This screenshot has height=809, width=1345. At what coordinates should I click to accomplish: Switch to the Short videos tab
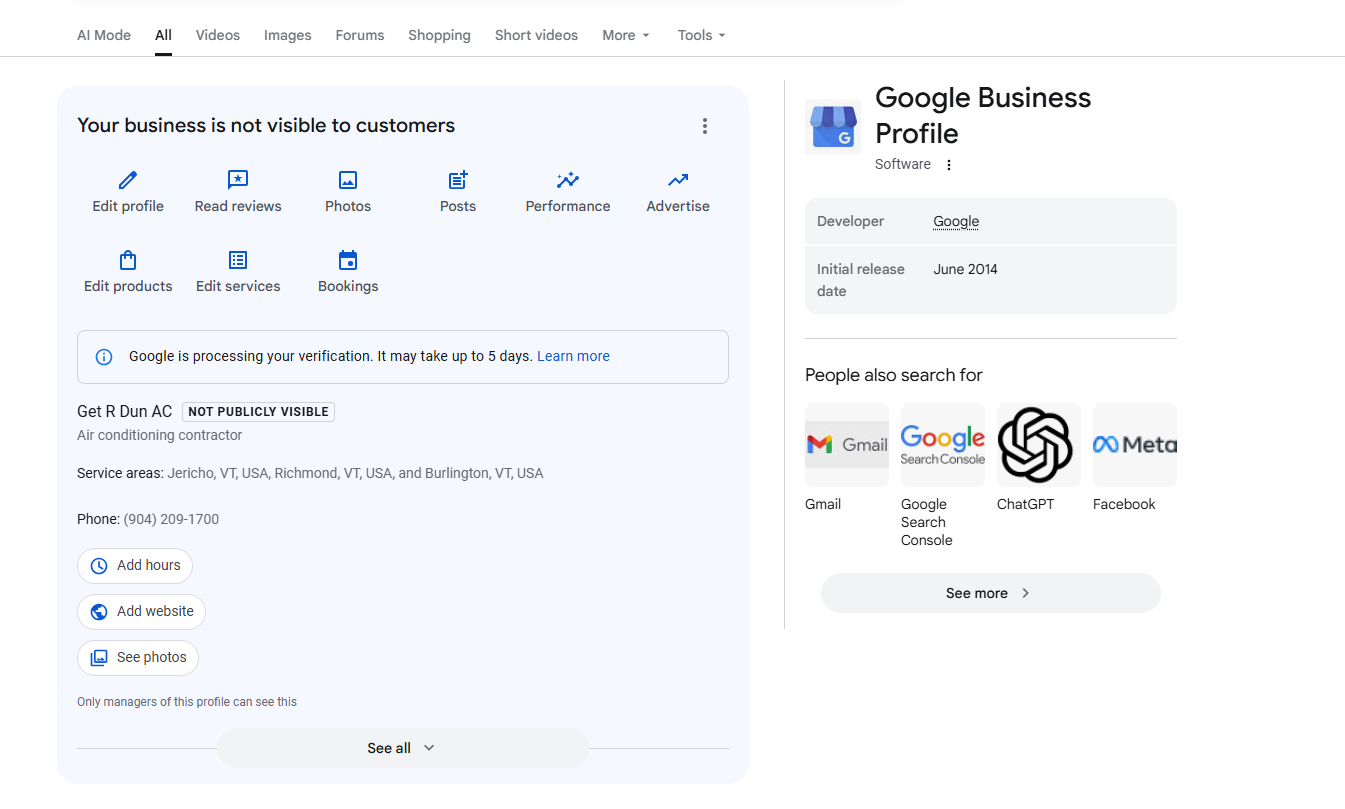pos(536,35)
